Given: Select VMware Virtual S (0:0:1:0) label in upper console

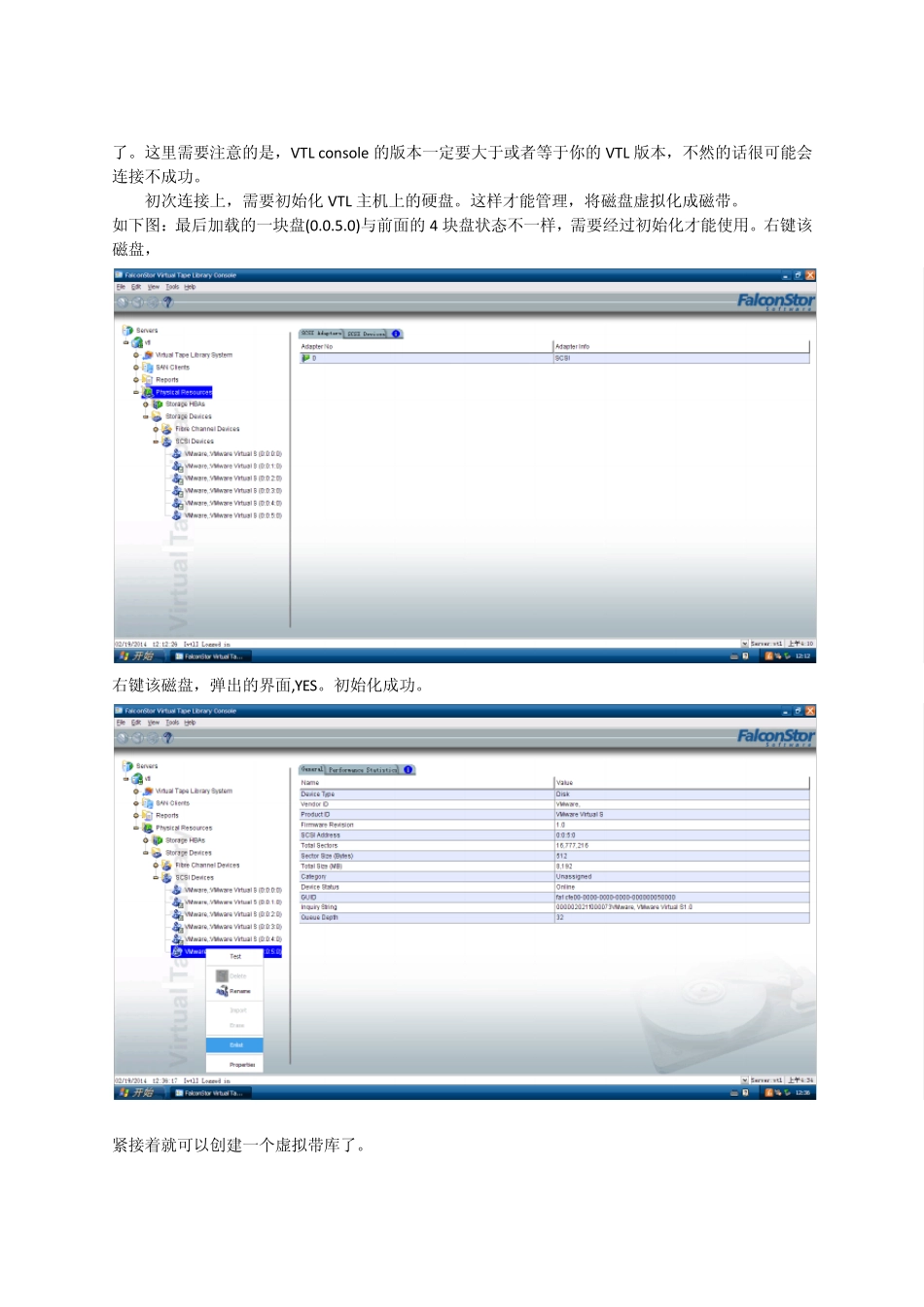Looking at the screenshot, I should (x=233, y=467).
